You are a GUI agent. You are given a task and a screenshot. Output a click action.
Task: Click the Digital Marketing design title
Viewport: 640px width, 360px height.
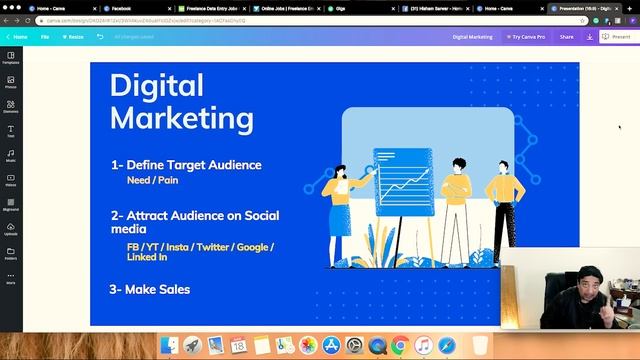coord(472,37)
